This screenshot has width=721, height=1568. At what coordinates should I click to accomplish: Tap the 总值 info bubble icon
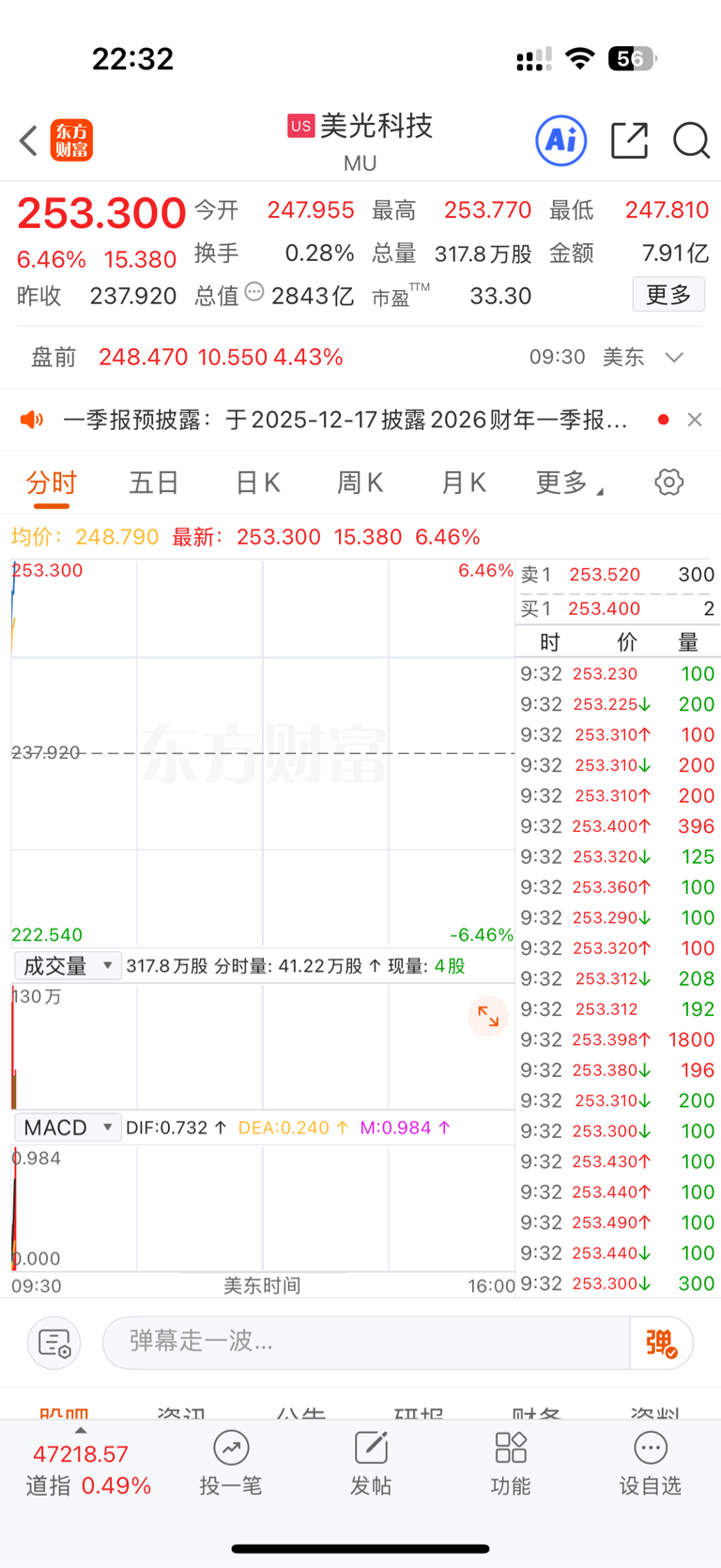(x=254, y=292)
